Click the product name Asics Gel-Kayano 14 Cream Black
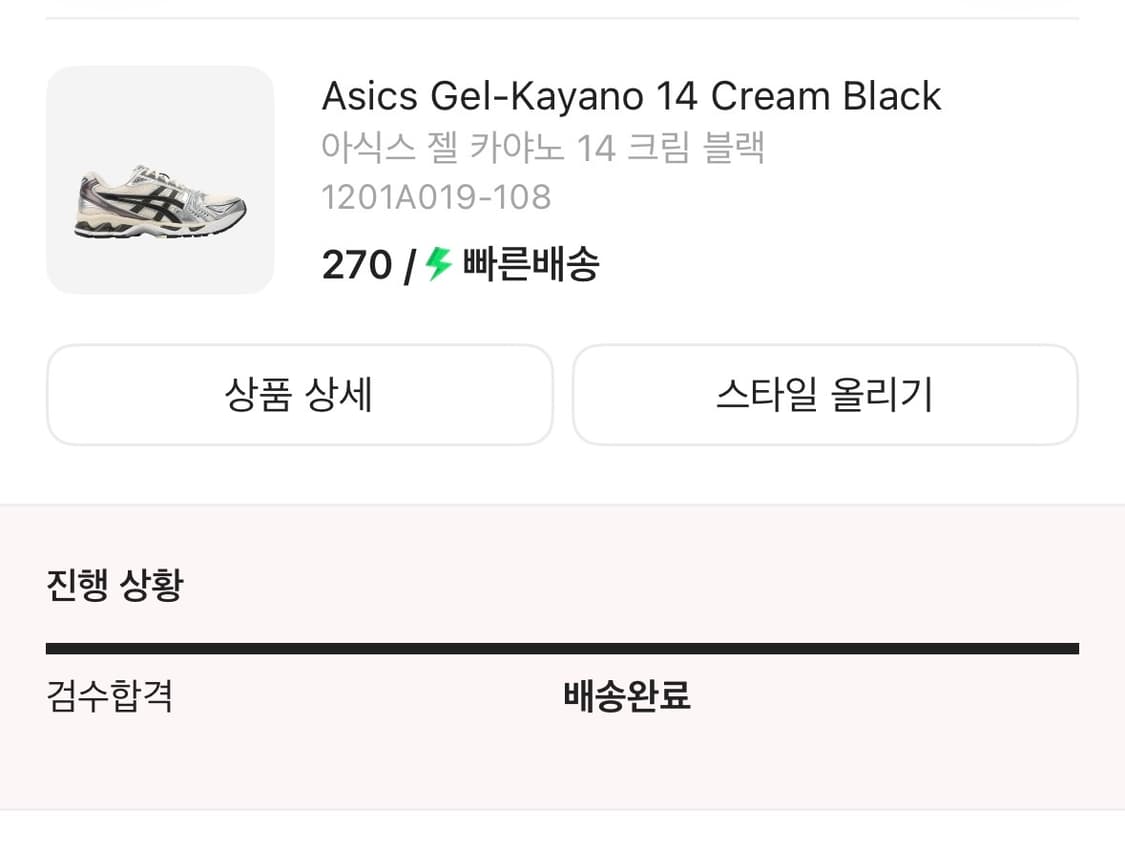The width and height of the screenshot is (1125, 845). 630,96
